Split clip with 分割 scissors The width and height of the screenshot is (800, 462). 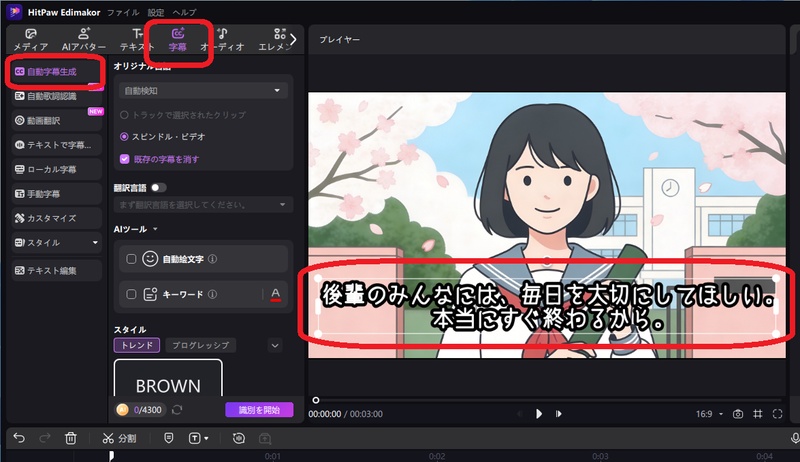119,439
